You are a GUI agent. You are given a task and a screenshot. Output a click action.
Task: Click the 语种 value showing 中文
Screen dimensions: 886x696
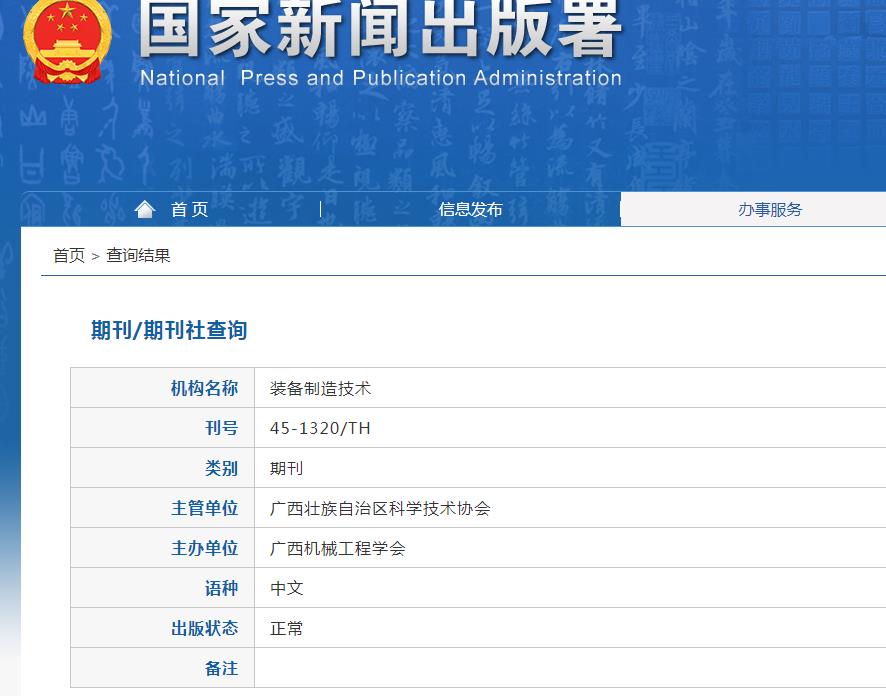coord(286,587)
